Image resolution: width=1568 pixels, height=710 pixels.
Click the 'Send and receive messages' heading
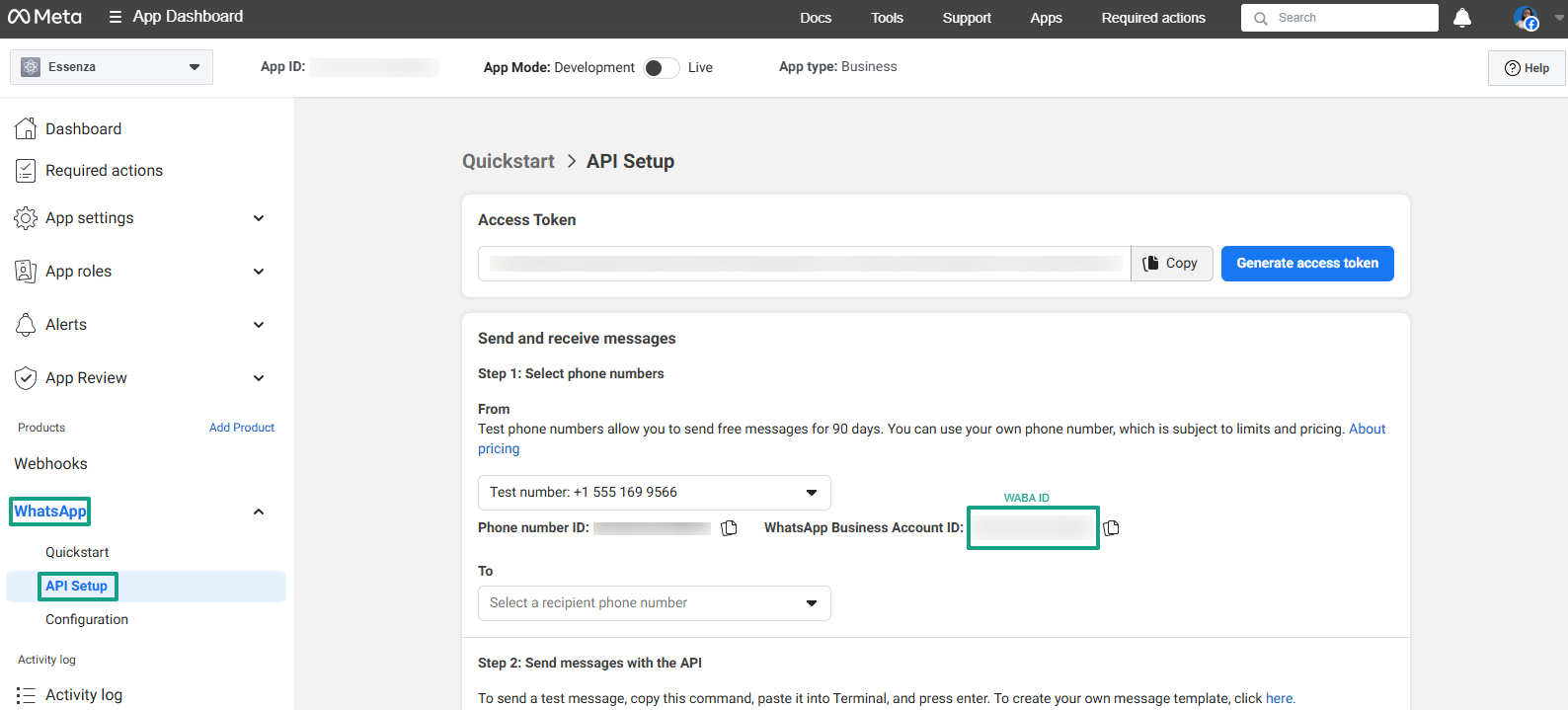point(577,339)
